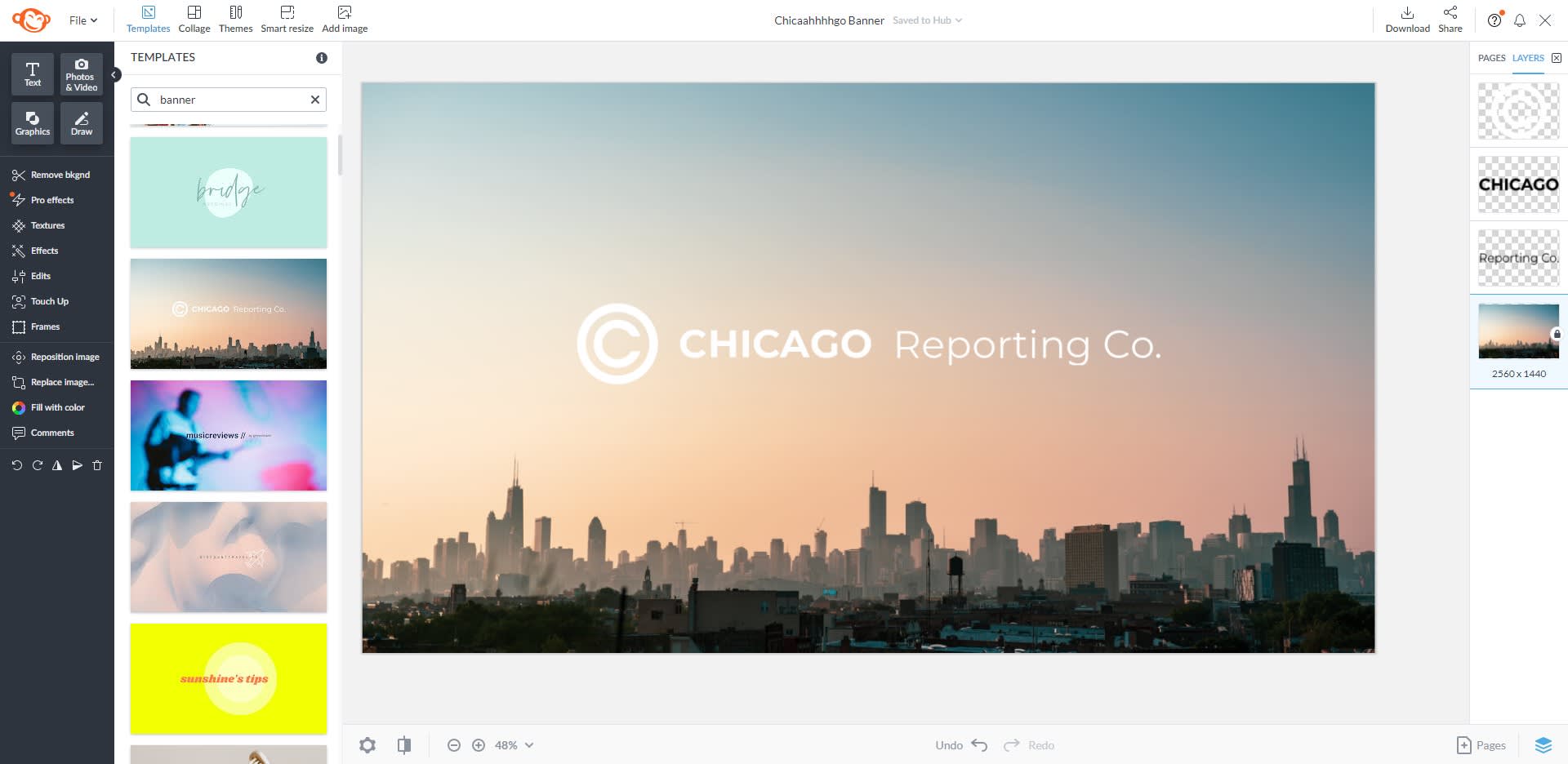Select the pastel smoke travel template
The image size is (1568, 764).
[229, 557]
